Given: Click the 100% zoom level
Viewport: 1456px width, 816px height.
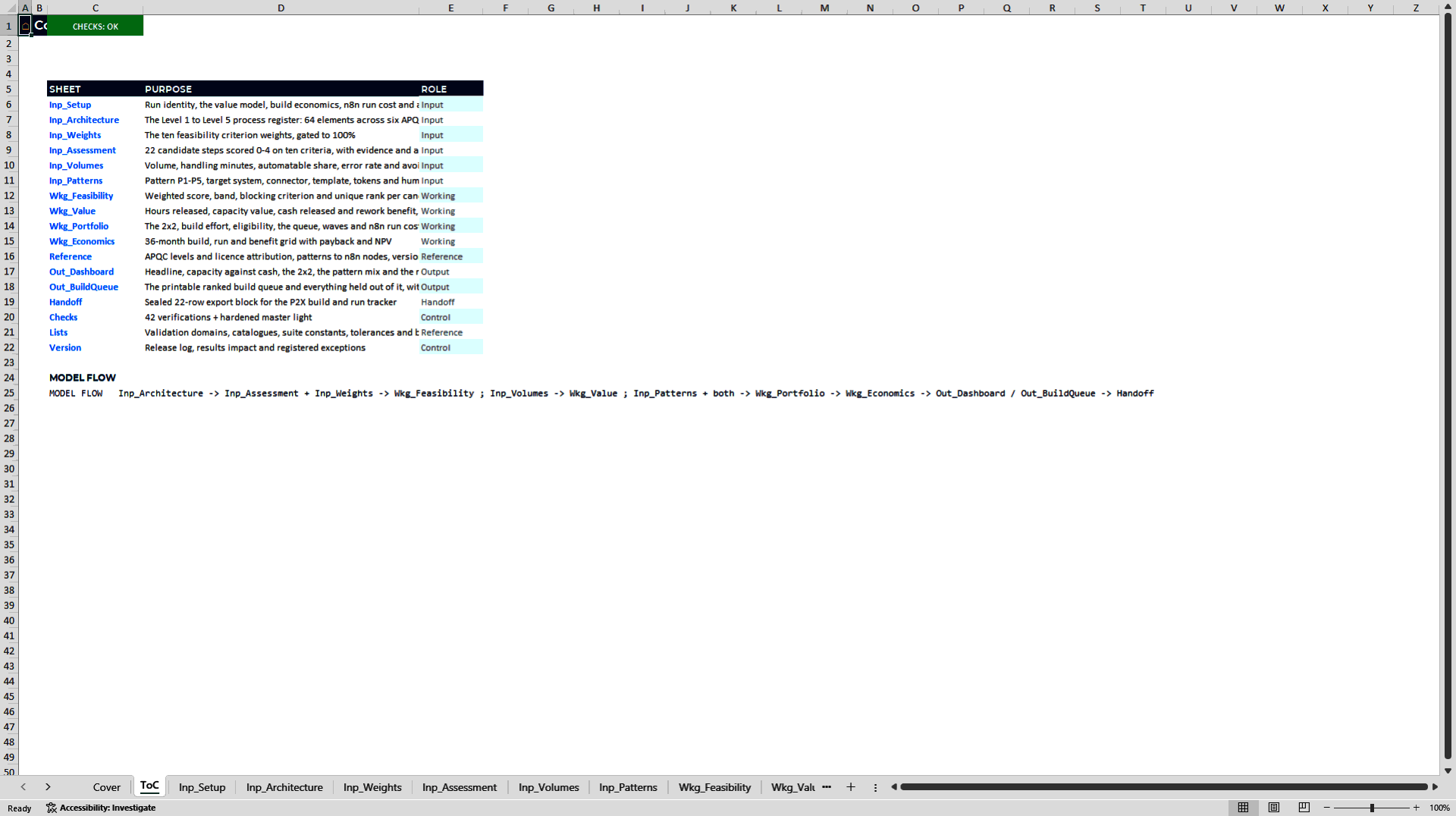Looking at the screenshot, I should coord(1439,808).
